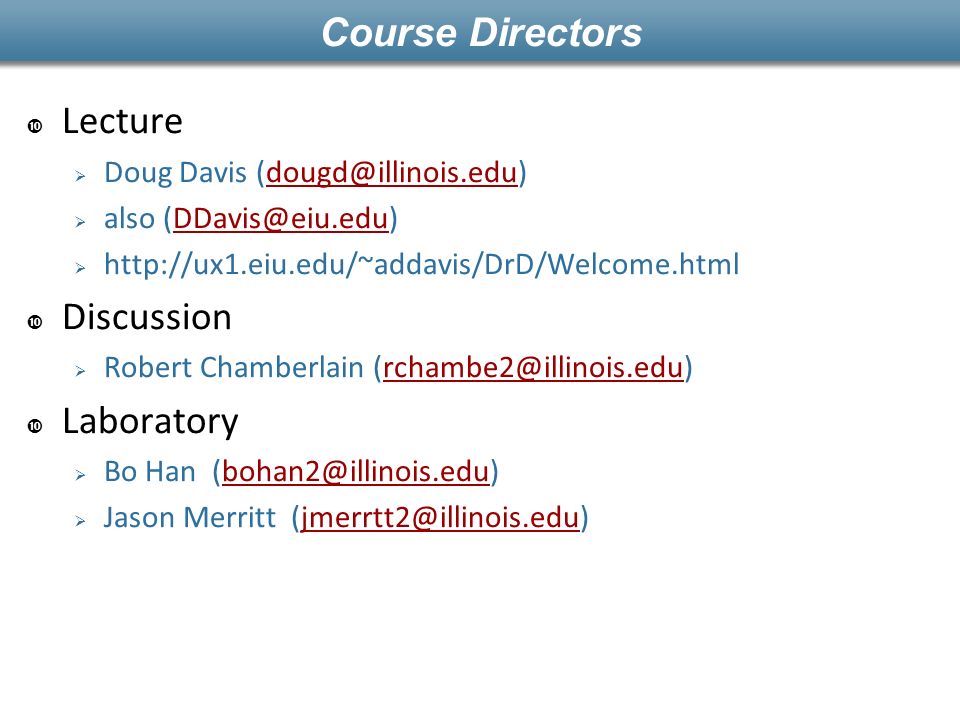This screenshot has width=960, height=720.
Task: Click the arrow bullet before 'also'
Action: coord(80,222)
